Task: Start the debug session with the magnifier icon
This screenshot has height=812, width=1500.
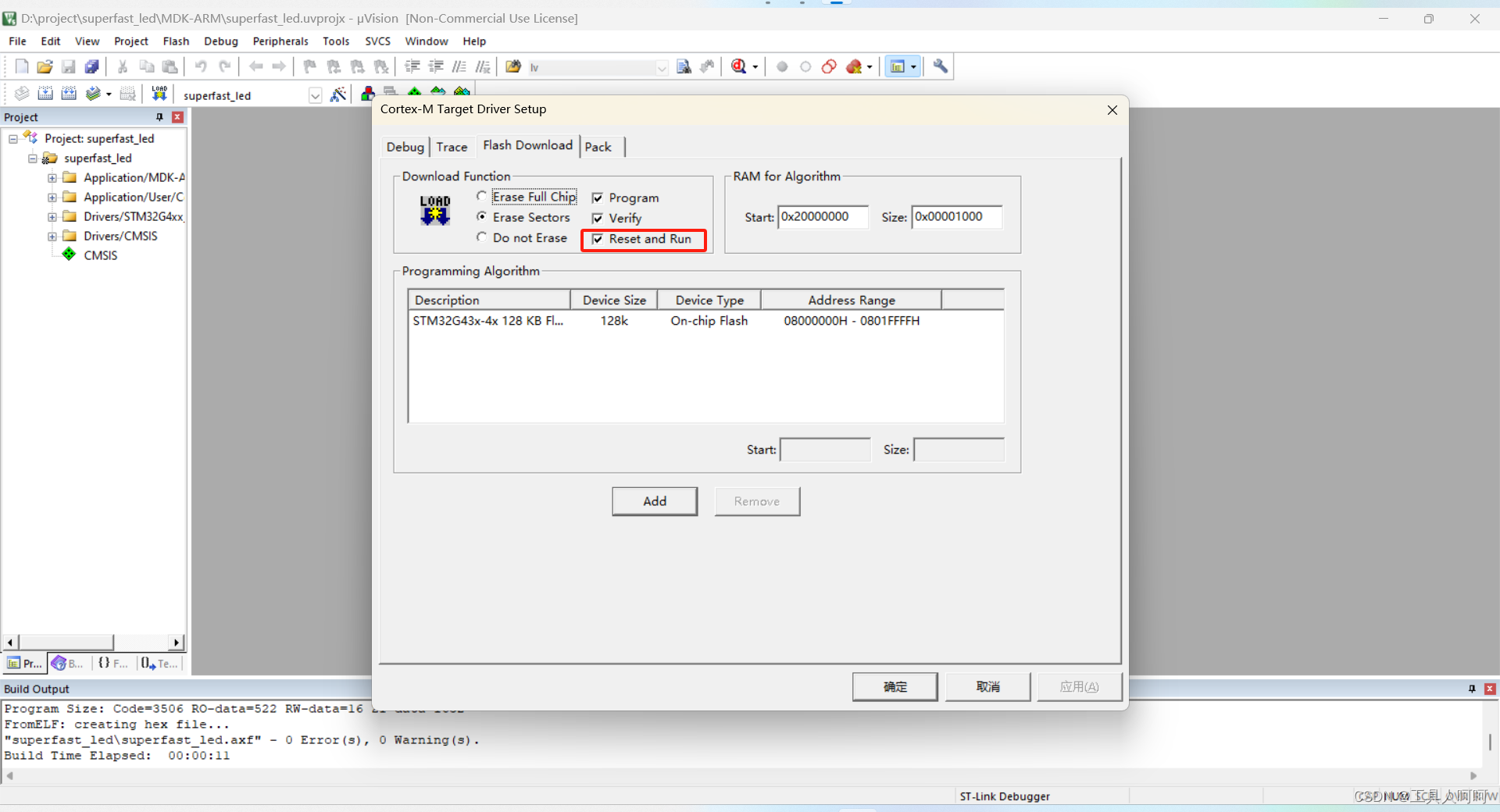Action: tap(739, 67)
